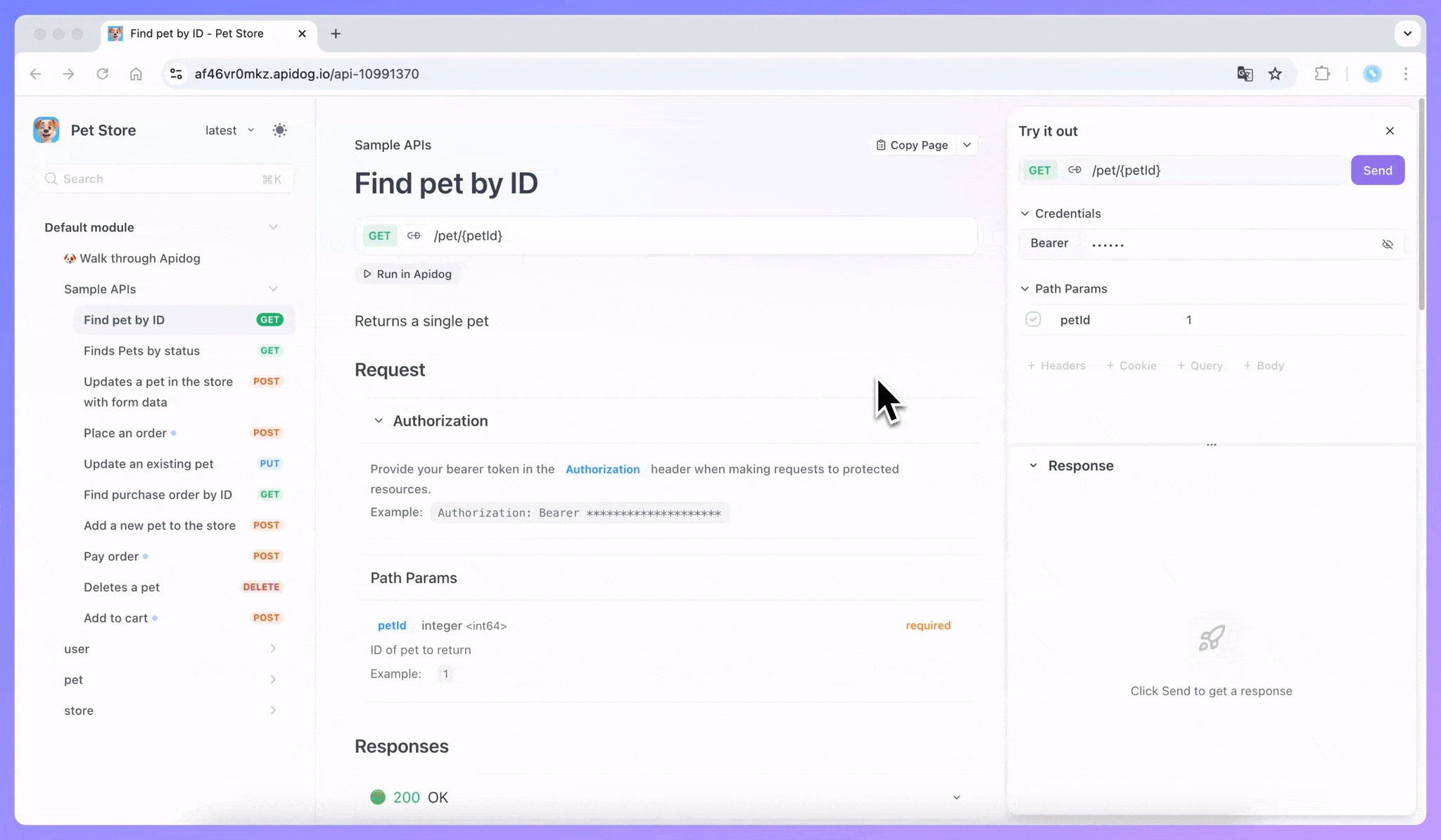This screenshot has height=840, width=1441.
Task: Click Run in Apidog button
Action: 407,274
